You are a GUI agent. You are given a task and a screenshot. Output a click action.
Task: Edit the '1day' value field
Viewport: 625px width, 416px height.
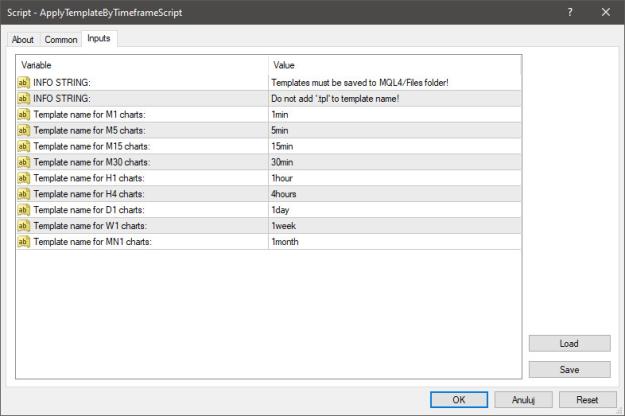pyautogui.click(x=395, y=210)
